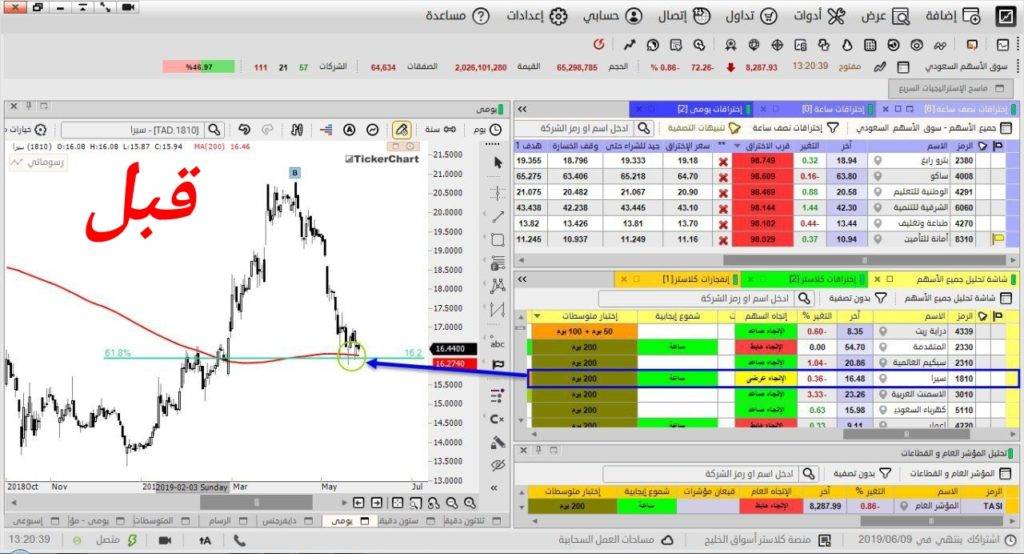Toggle the highlighted drawing mode pencil button
Viewport: 1024px width, 554px height.
401,129
